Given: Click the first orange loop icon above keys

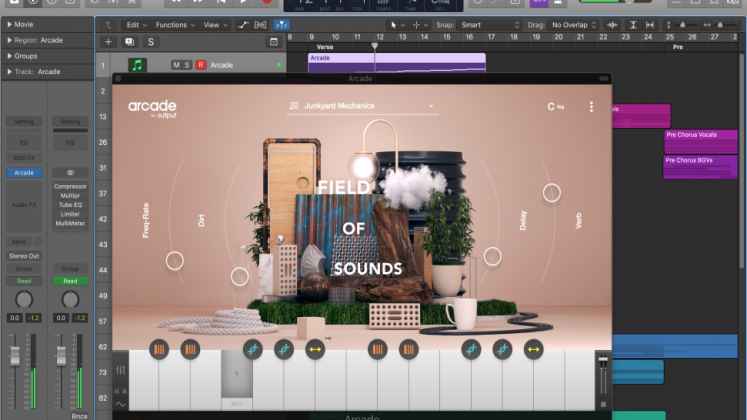Looking at the screenshot, I should [158, 349].
